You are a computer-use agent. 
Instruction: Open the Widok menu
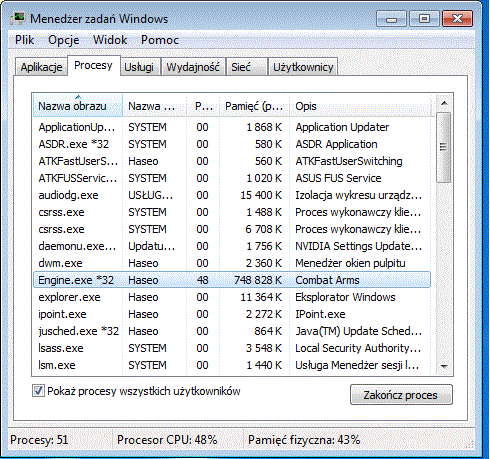tap(110, 40)
